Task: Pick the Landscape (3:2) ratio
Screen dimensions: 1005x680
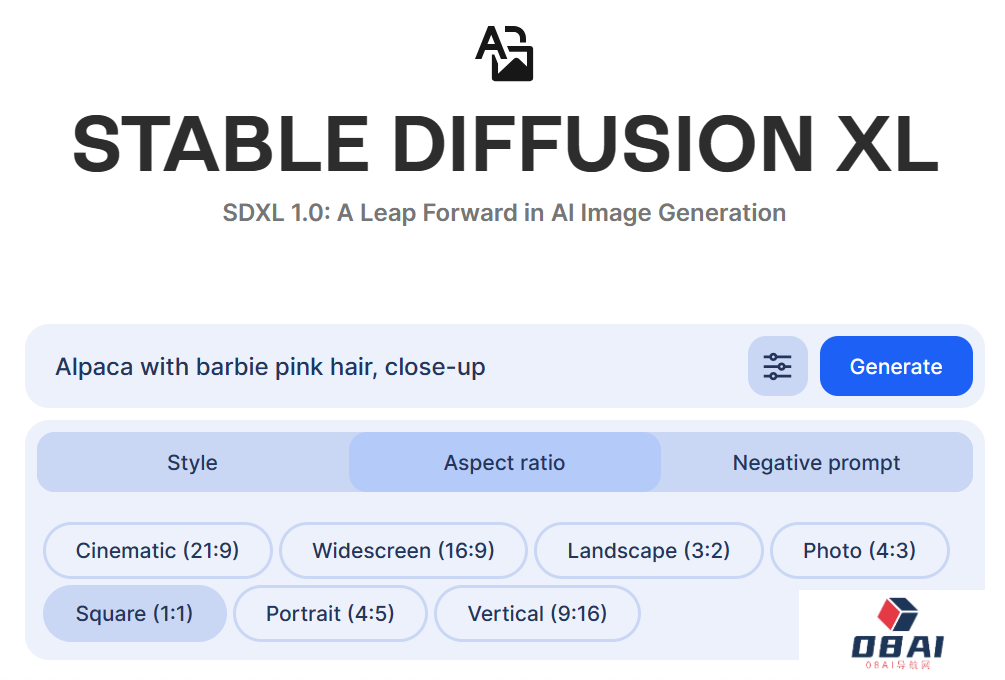Action: [648, 550]
